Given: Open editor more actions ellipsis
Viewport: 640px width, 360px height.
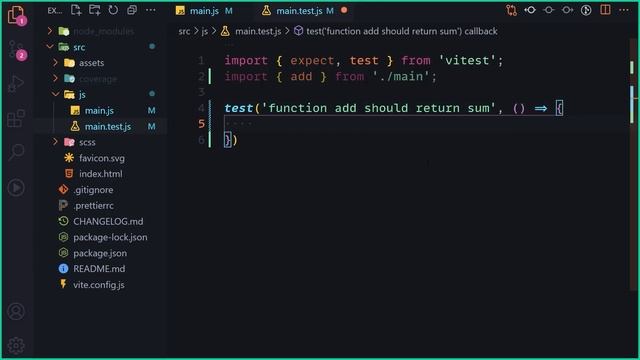Looking at the screenshot, I should click(624, 10).
